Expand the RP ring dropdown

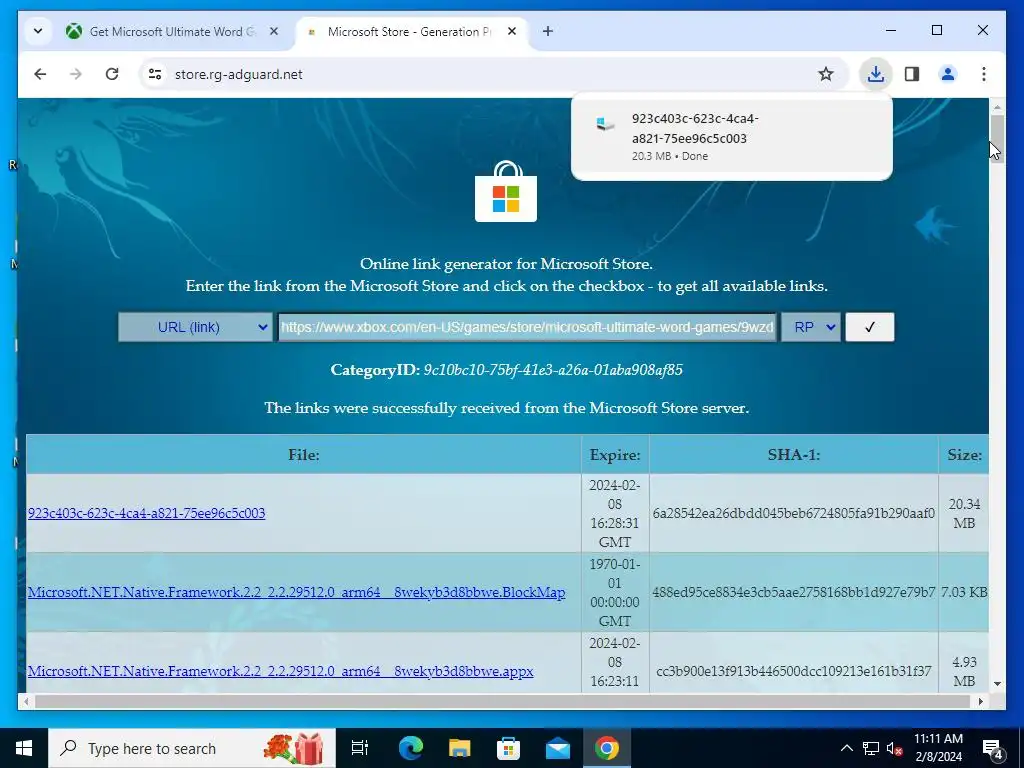click(x=811, y=327)
